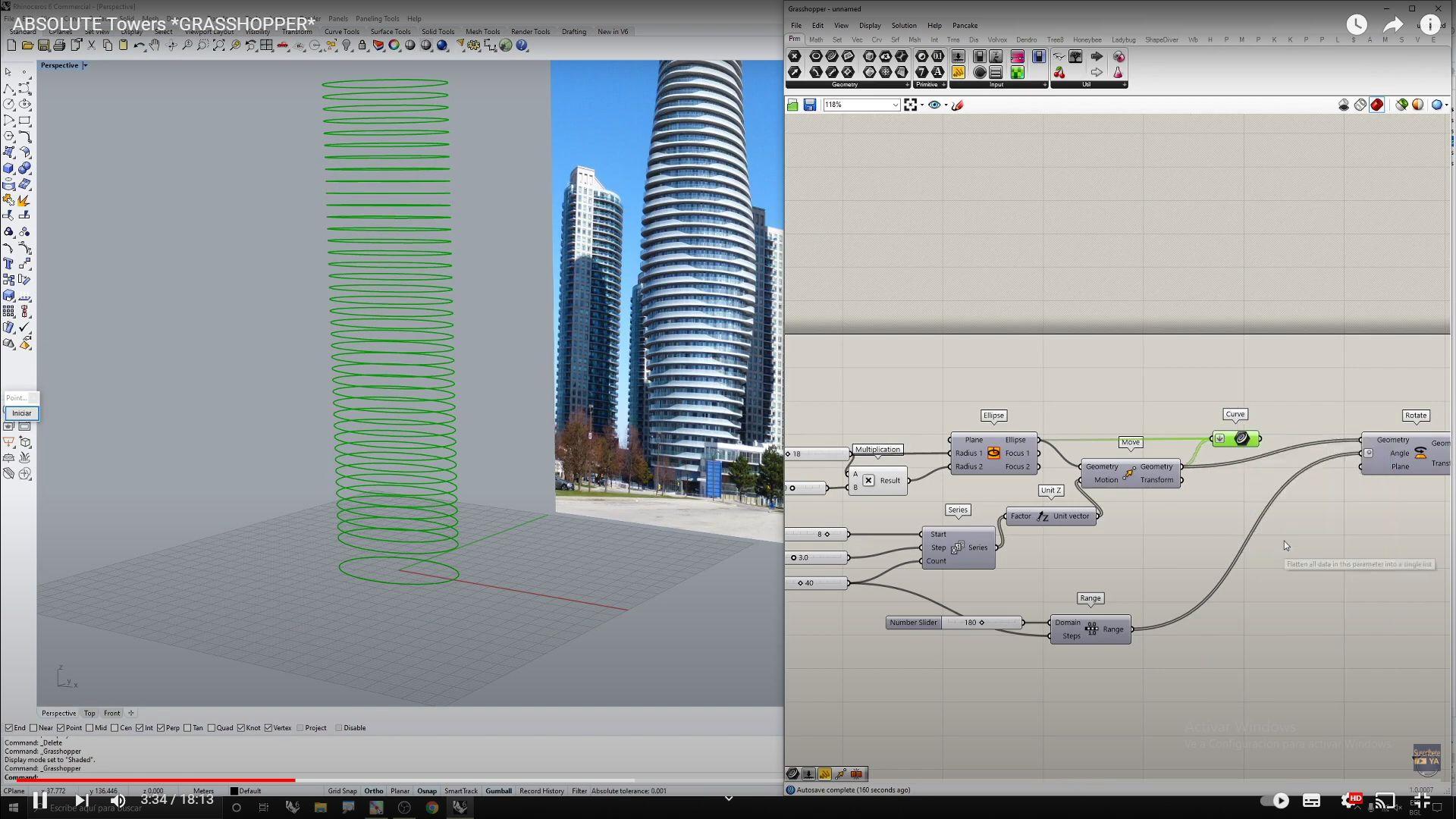Open the Display menu in Grasshopper
1456x819 pixels.
tap(870, 26)
